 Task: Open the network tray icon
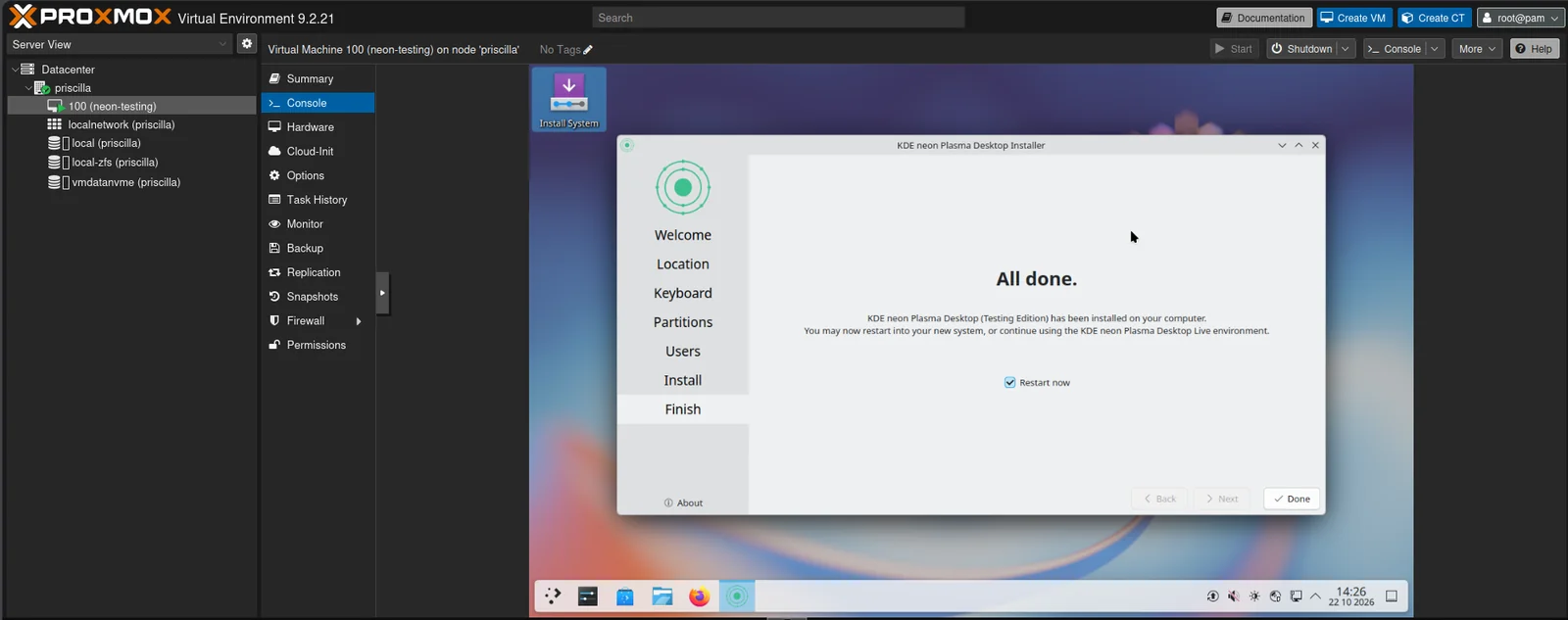pyautogui.click(x=1275, y=596)
